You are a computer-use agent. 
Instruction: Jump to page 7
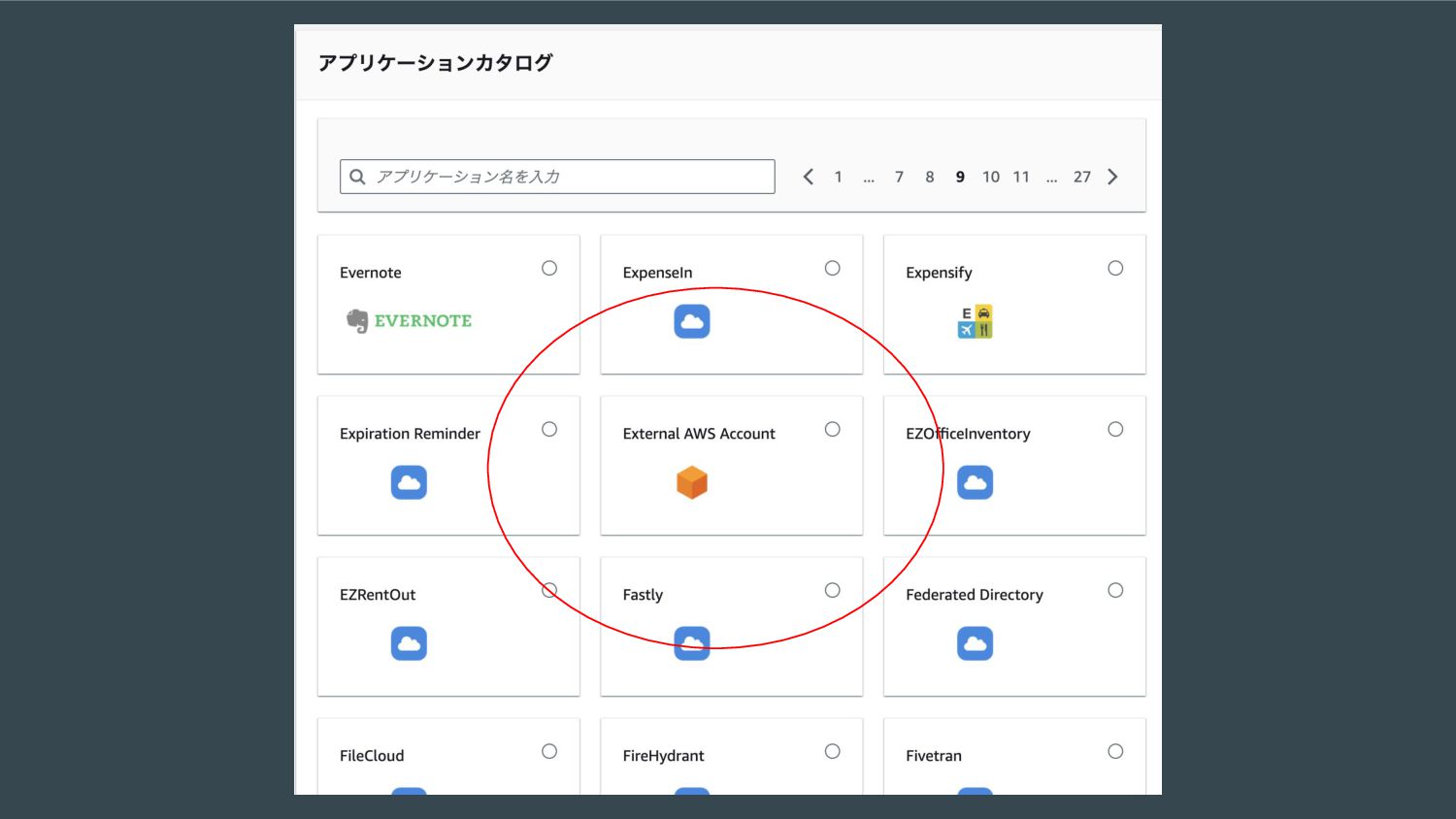(x=899, y=177)
